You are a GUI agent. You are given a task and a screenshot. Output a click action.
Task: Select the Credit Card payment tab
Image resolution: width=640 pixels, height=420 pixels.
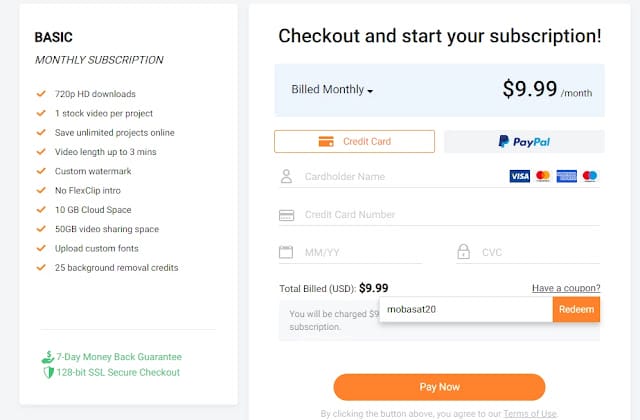click(x=354, y=141)
